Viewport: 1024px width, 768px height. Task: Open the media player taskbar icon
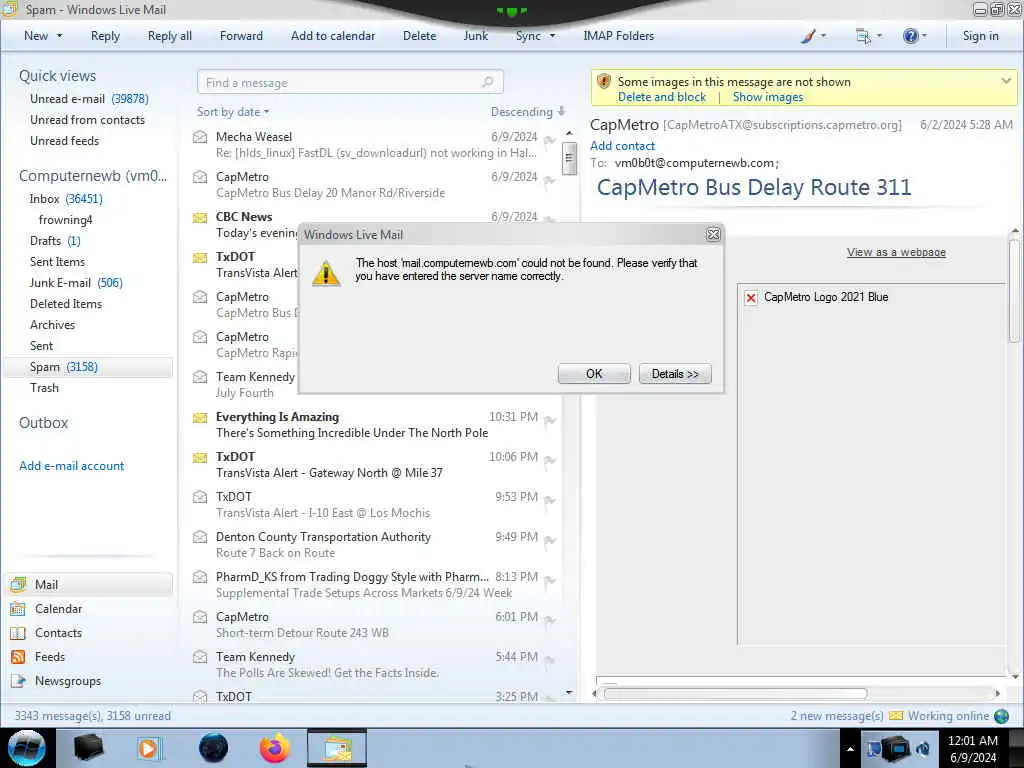click(149, 748)
